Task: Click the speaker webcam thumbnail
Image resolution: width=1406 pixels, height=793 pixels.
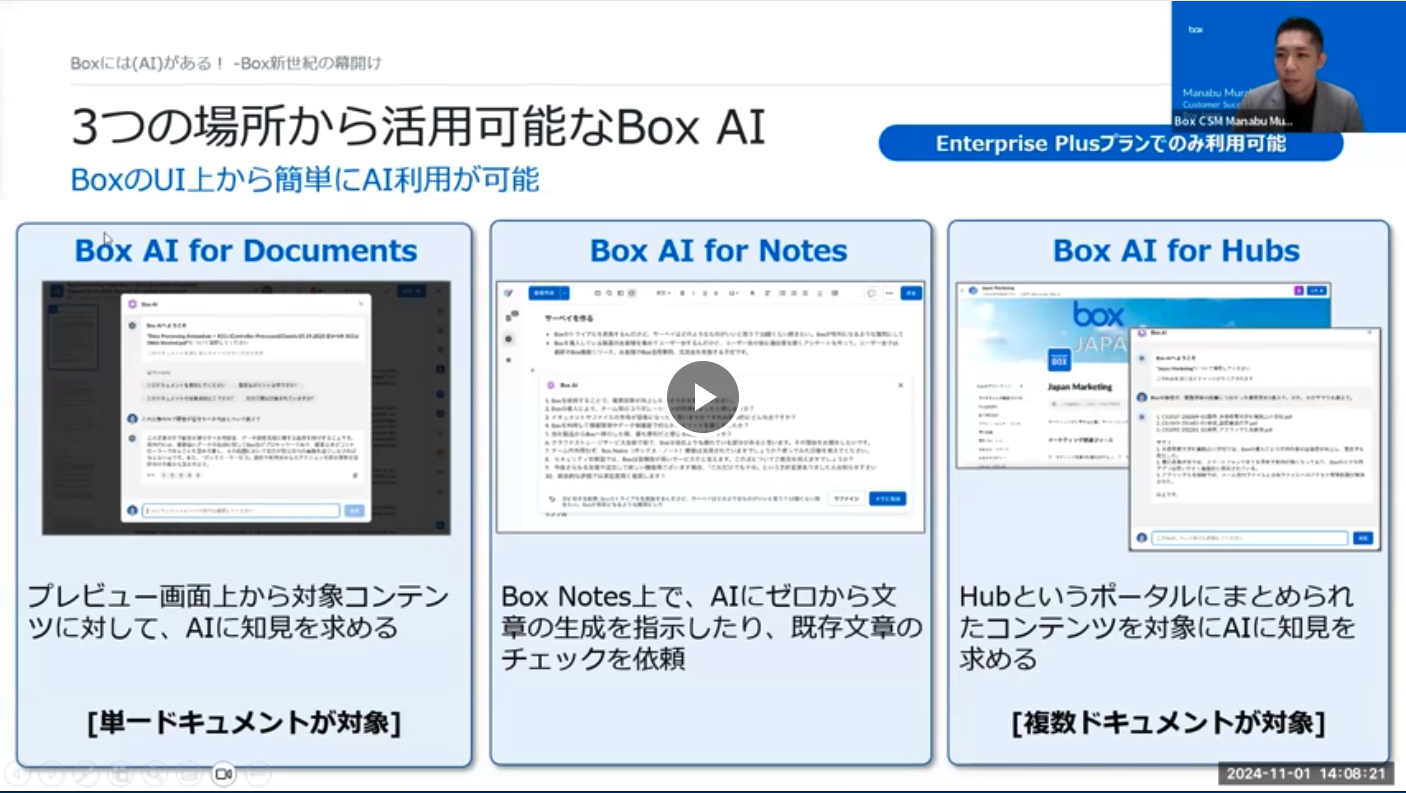Action: coord(1288,66)
